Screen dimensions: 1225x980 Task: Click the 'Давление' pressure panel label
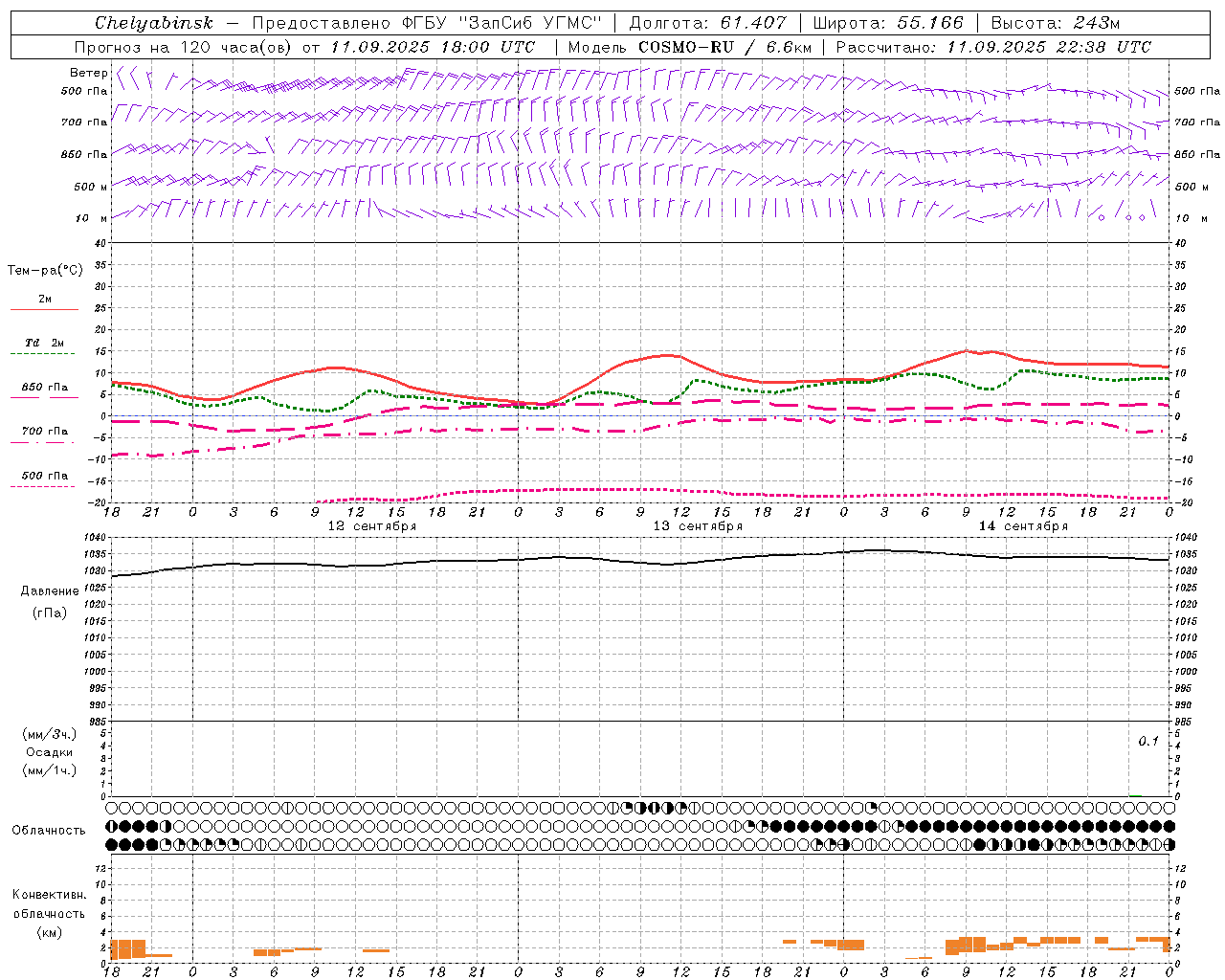click(50, 591)
